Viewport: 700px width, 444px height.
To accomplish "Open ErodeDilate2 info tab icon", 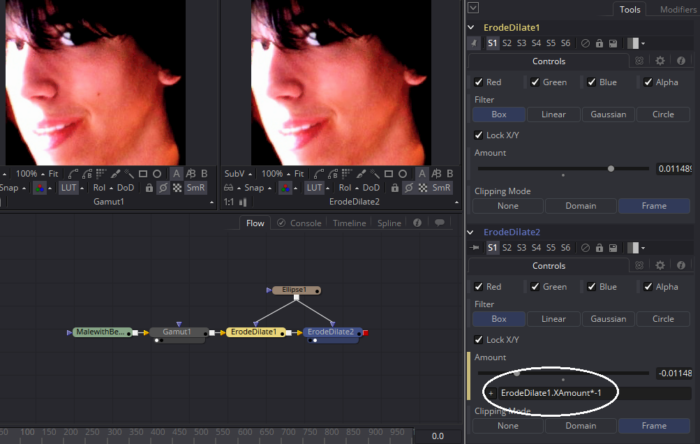I will click(x=681, y=266).
